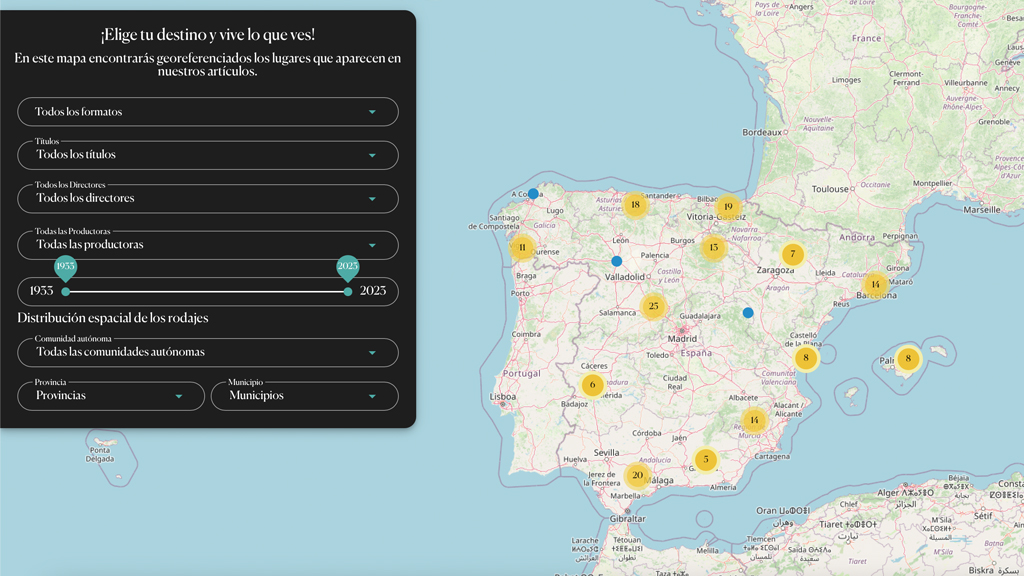
Task: Click the cluster marker 18 in Asturias
Action: pos(635,205)
